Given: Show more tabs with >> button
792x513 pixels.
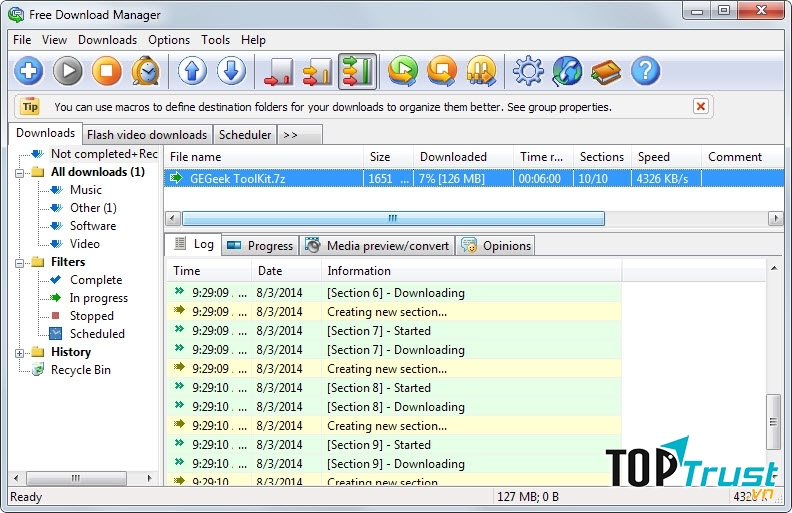Looking at the screenshot, I should 300,135.
